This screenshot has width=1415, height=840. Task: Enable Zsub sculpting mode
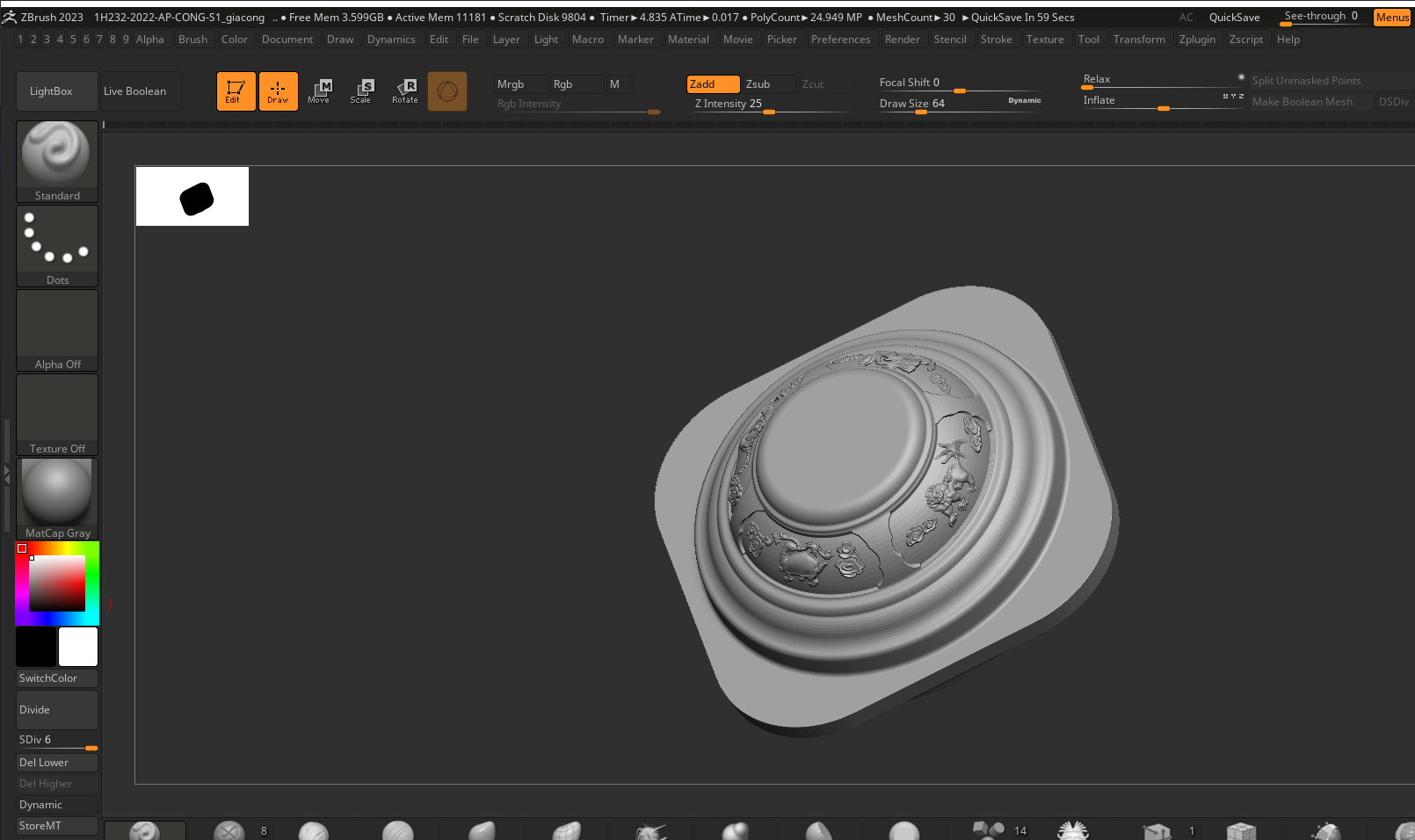[766, 84]
